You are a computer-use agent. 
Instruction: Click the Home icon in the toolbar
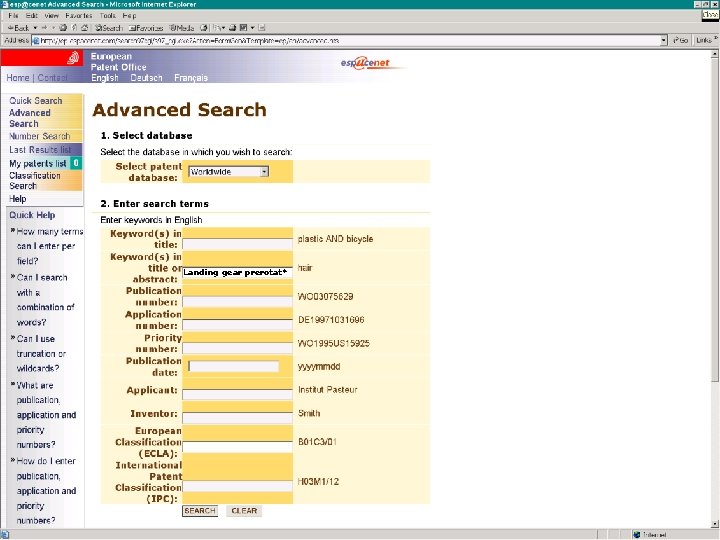pyautogui.click(x=85, y=28)
